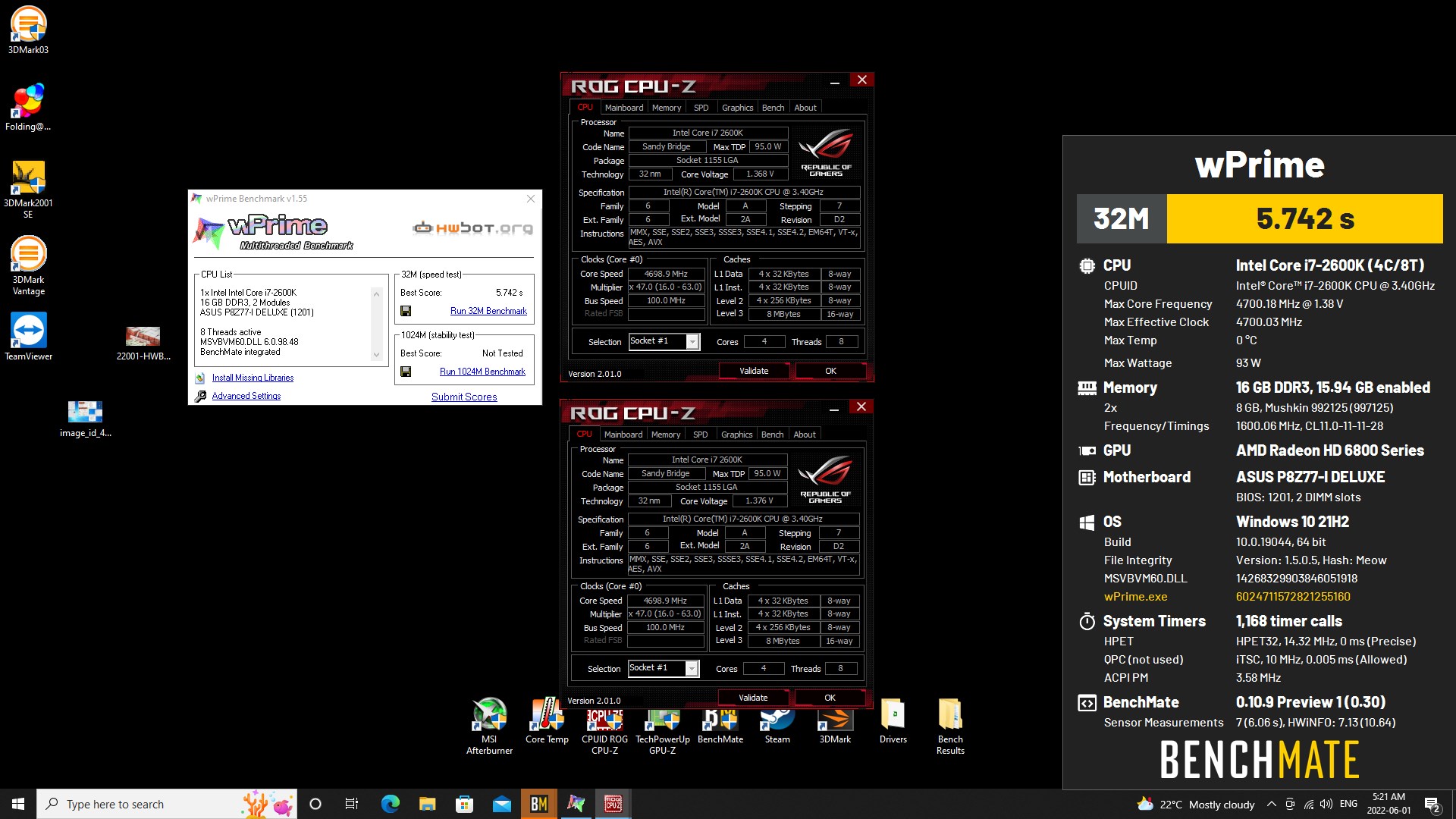Image resolution: width=1456 pixels, height=819 pixels.
Task: Click the down arrow of the CPU List scrollbar
Action: coord(376,355)
